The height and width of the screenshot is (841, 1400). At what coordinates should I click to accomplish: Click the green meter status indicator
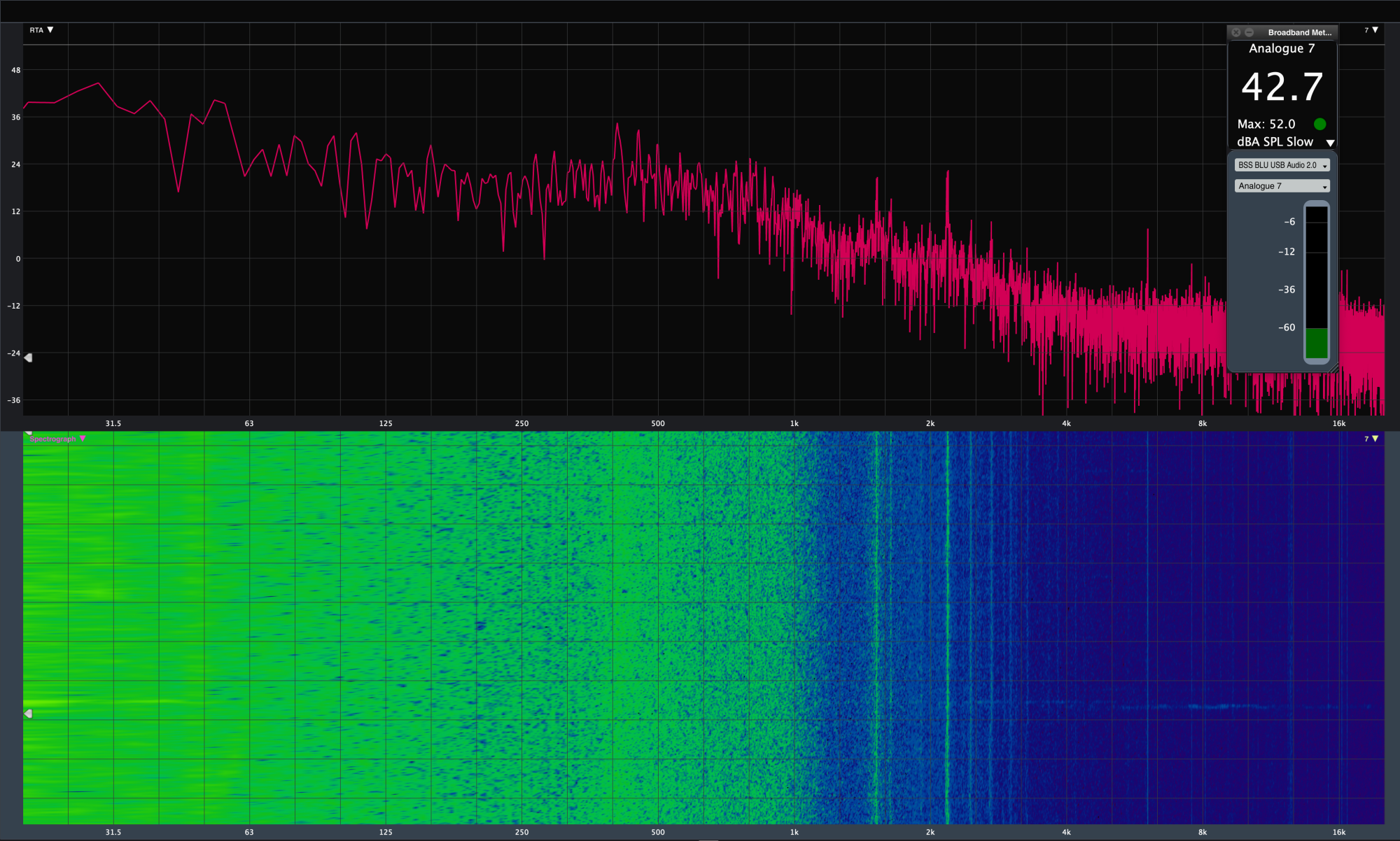(1319, 124)
